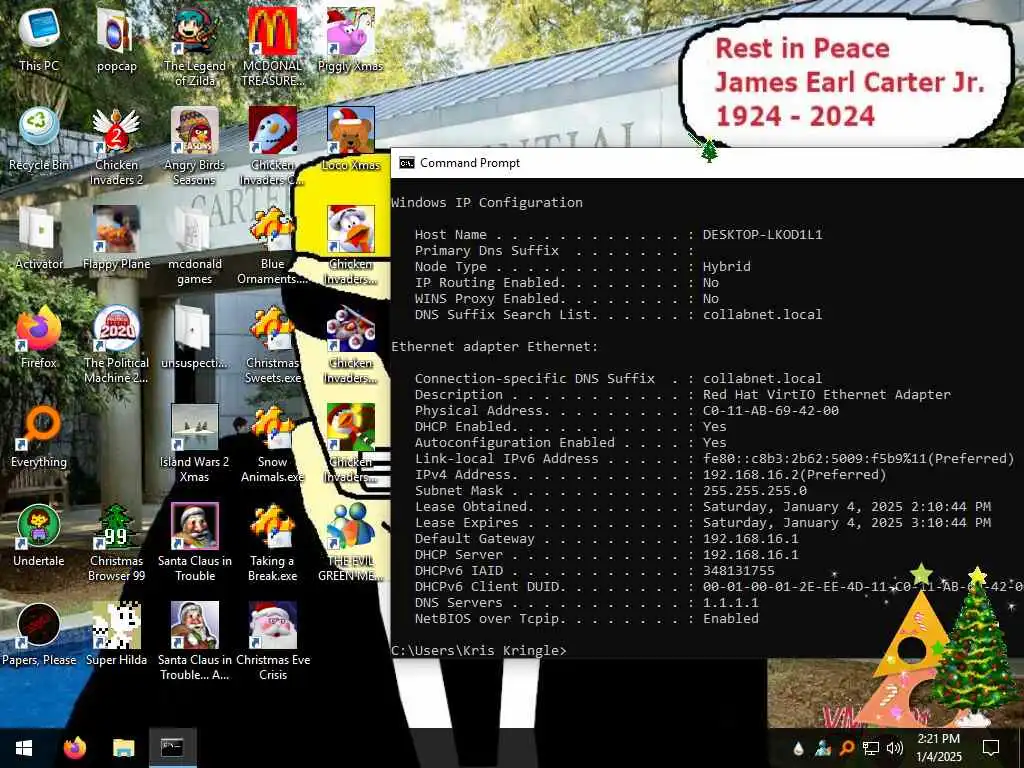The width and height of the screenshot is (1024, 768).
Task: Open the mcdonald games folder
Action: (195, 246)
